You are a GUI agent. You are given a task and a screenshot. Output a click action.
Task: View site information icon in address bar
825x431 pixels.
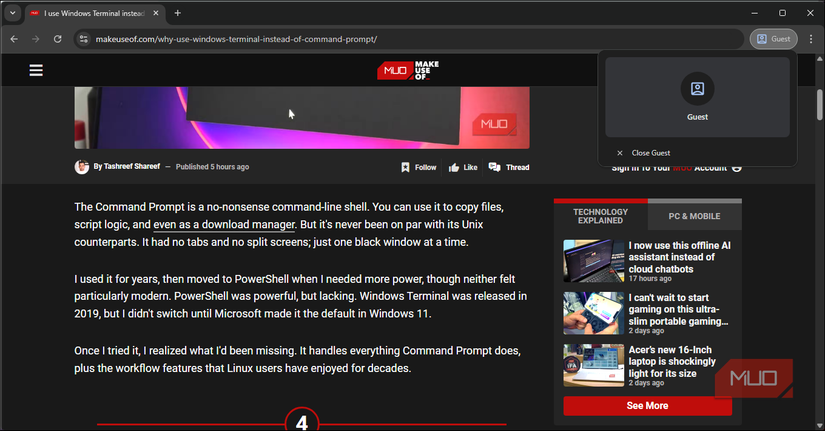(84, 39)
